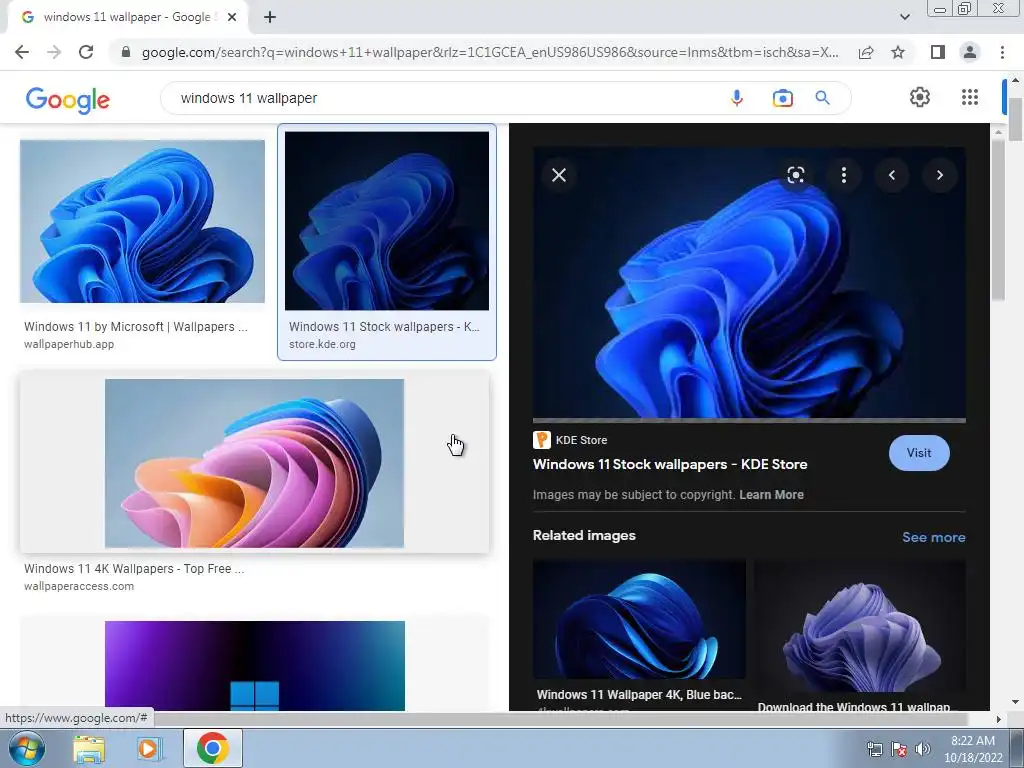The image size is (1024, 768).
Task: Click the network tray icon
Action: click(x=874, y=749)
